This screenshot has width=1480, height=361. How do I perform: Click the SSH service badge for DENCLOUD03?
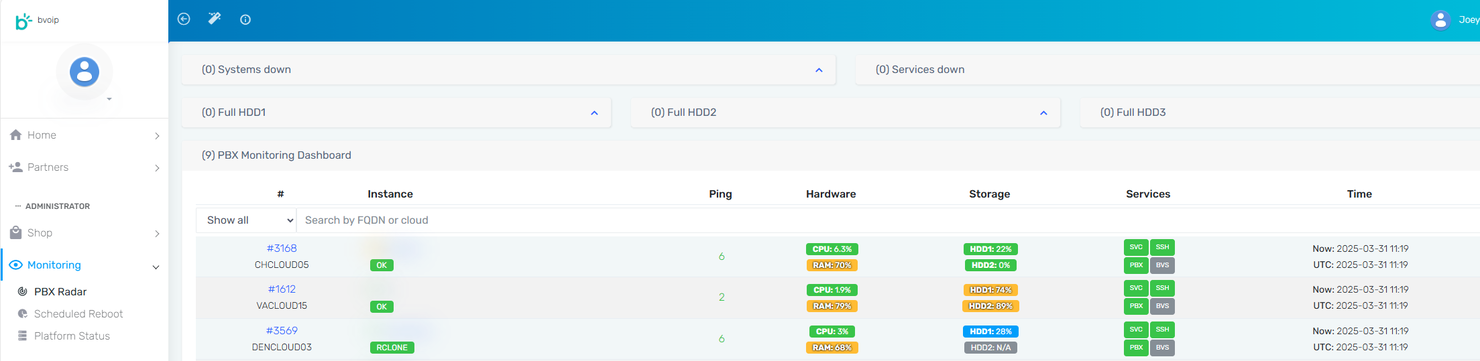pos(1162,329)
